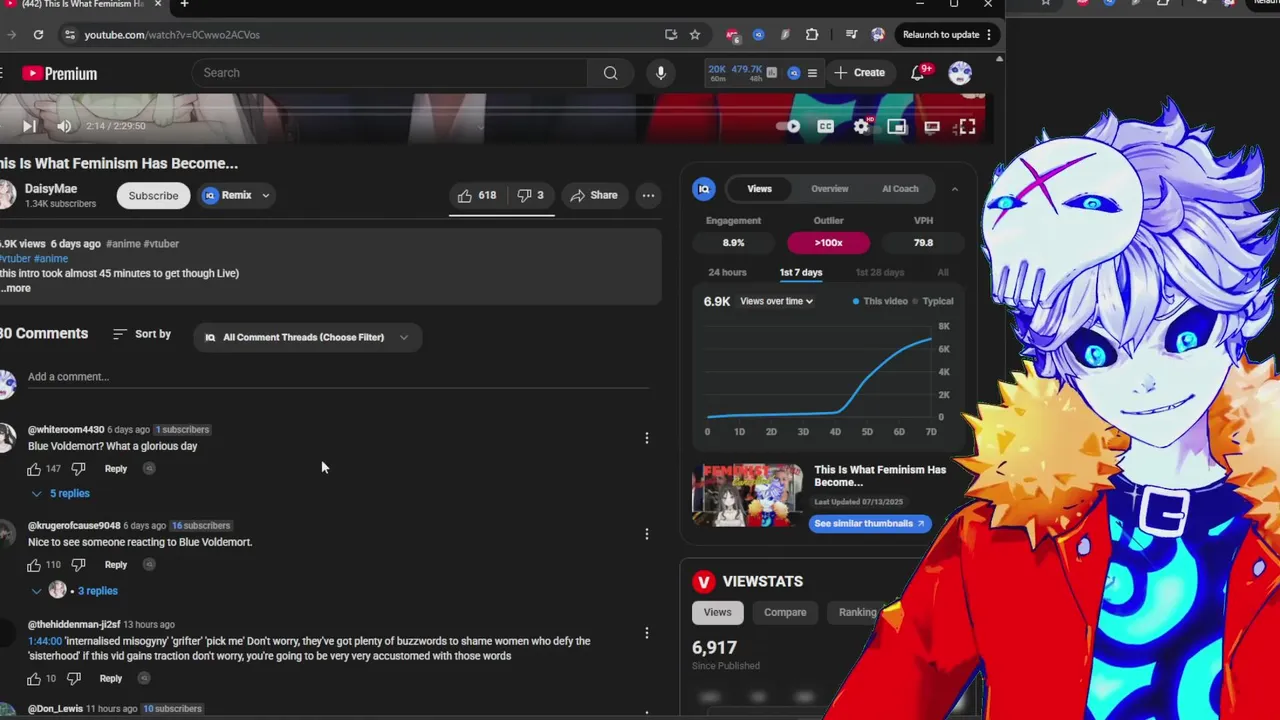Select the Compare tab in ViewStats
This screenshot has width=1280, height=720.
point(785,612)
